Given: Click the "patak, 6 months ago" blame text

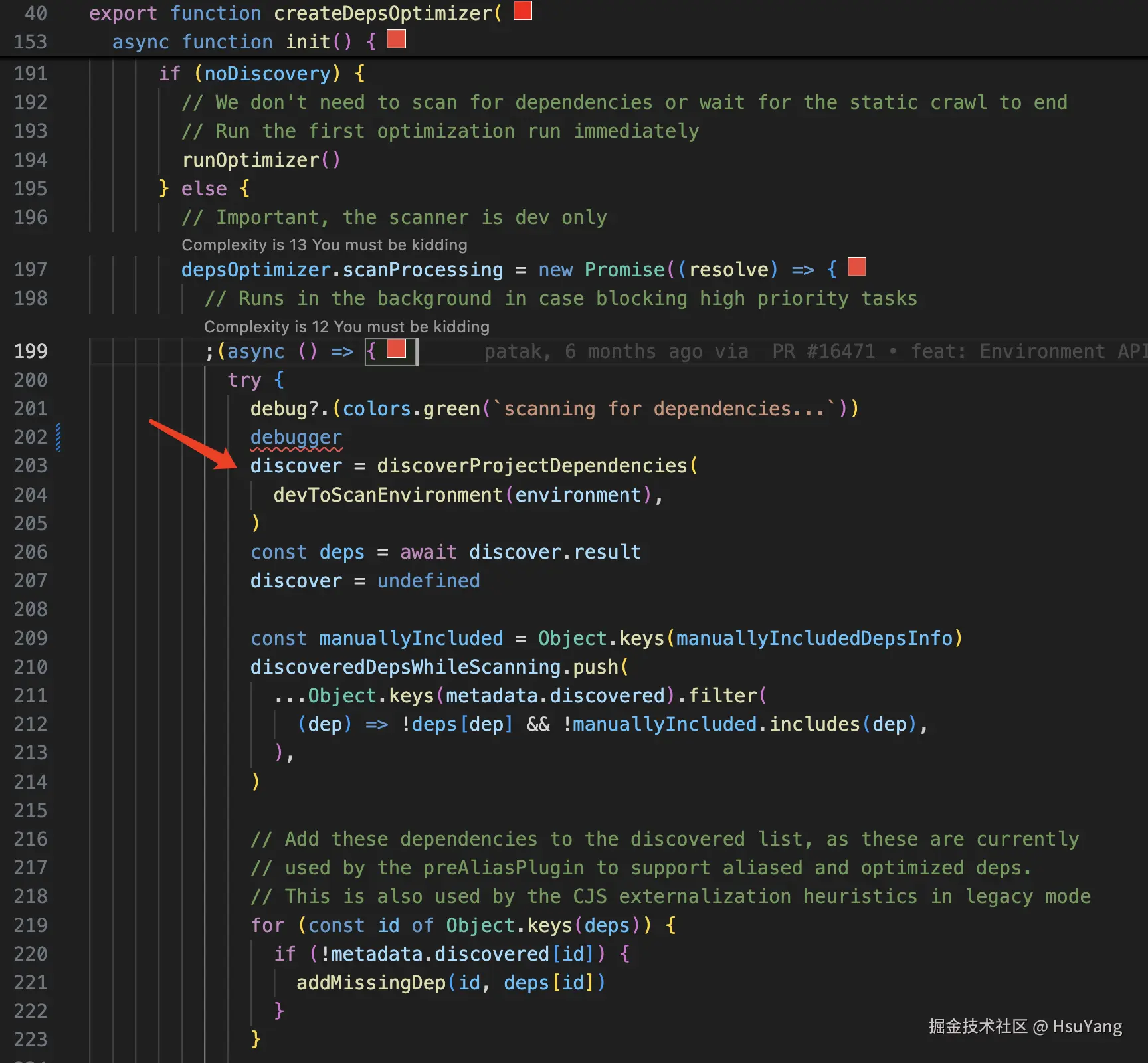Looking at the screenshot, I should coord(594,351).
